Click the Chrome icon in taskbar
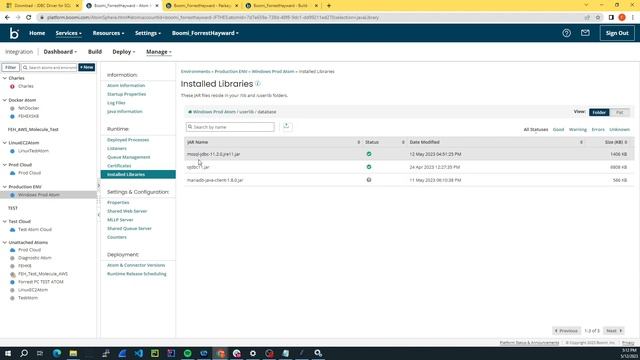The height and width of the screenshot is (360, 640). [220, 353]
